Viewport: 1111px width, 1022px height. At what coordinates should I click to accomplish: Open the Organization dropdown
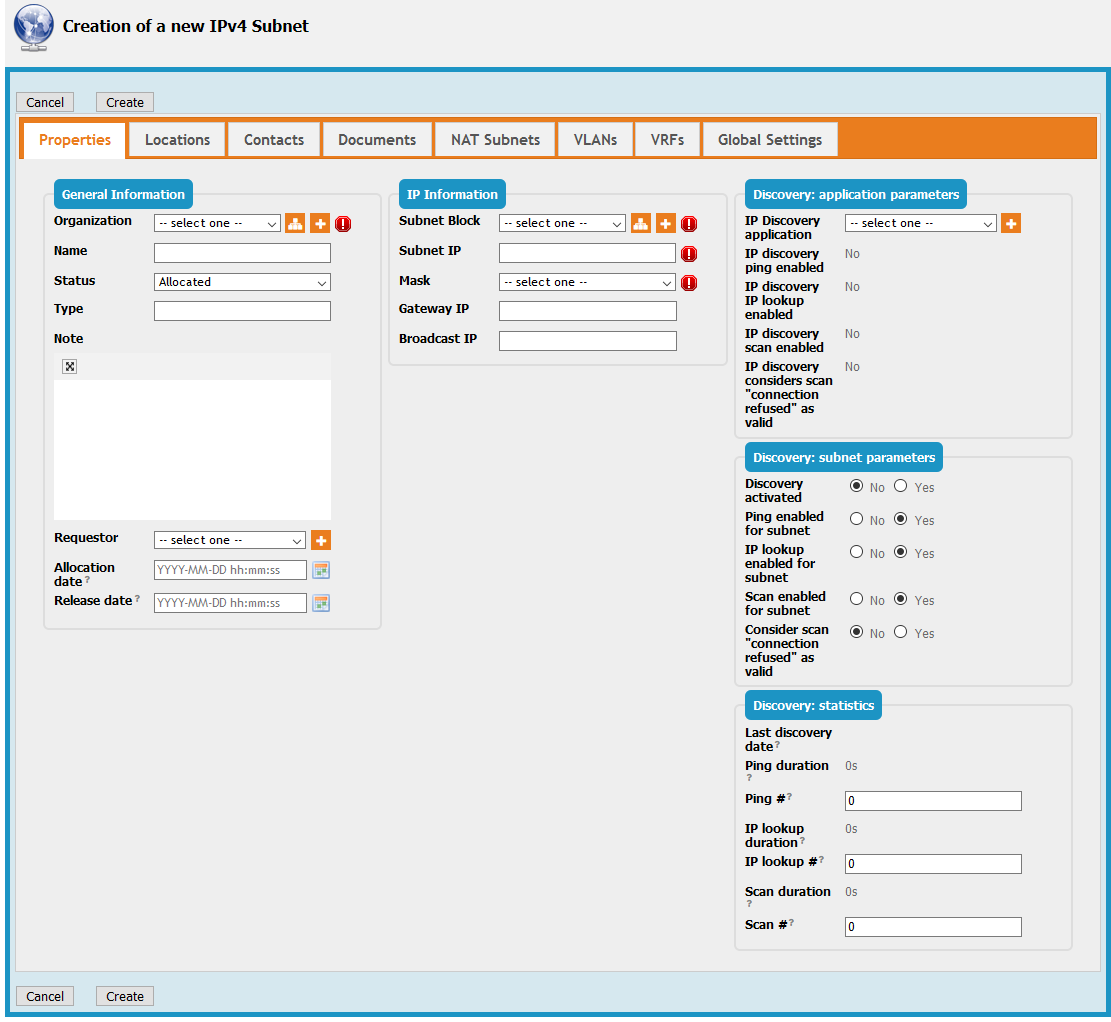click(217, 224)
